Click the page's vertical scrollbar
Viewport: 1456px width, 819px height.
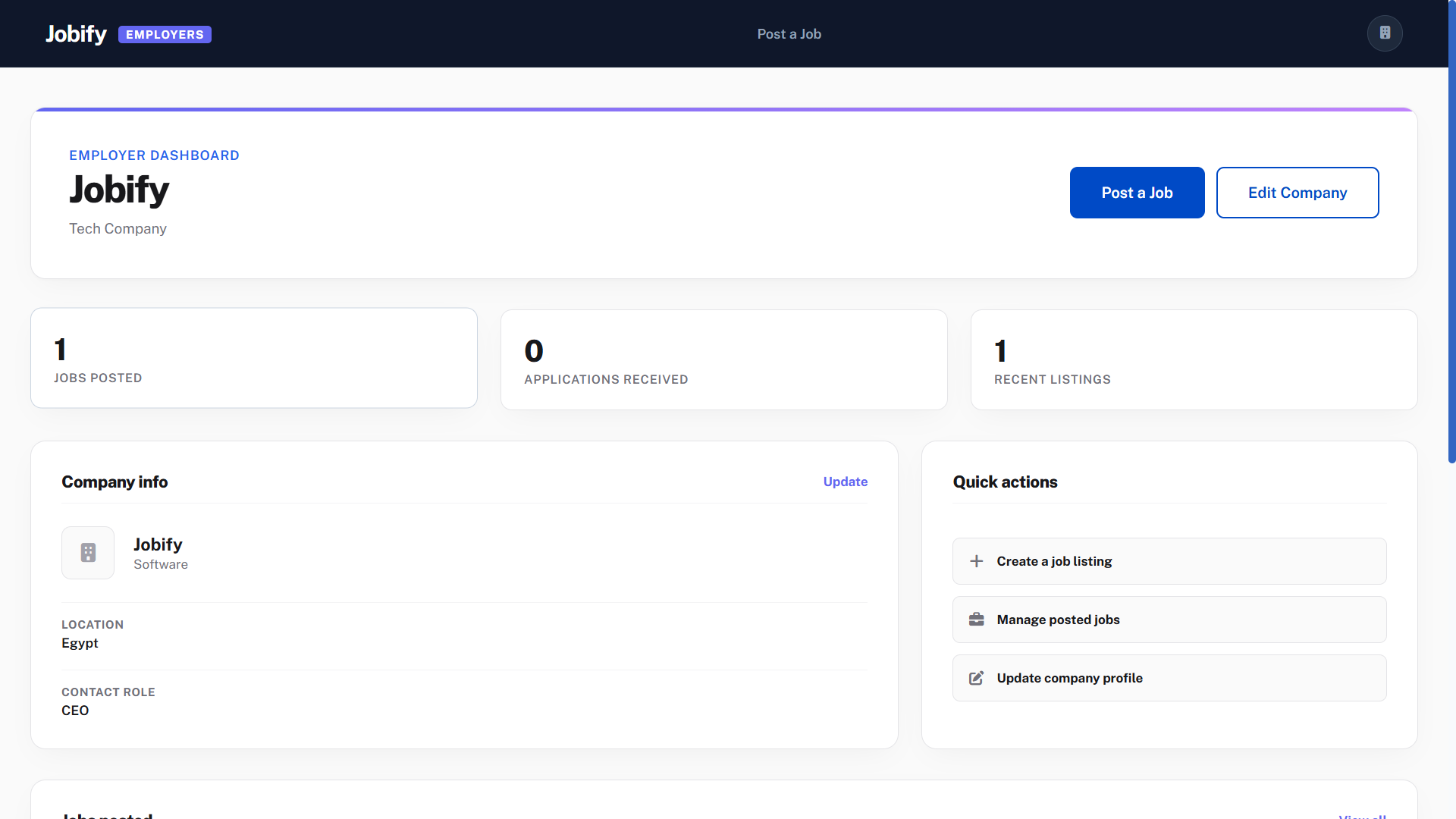[1452, 231]
